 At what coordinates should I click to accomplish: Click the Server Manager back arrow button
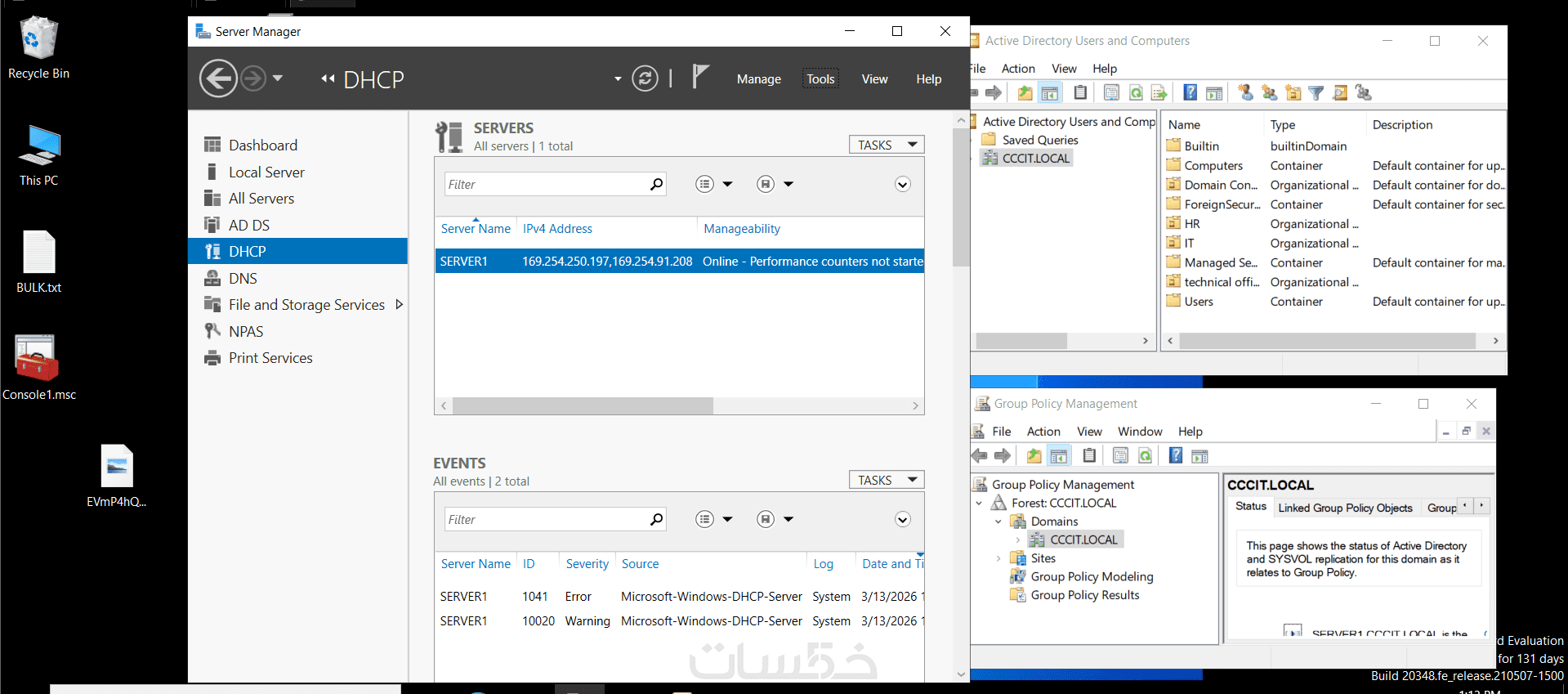(218, 79)
